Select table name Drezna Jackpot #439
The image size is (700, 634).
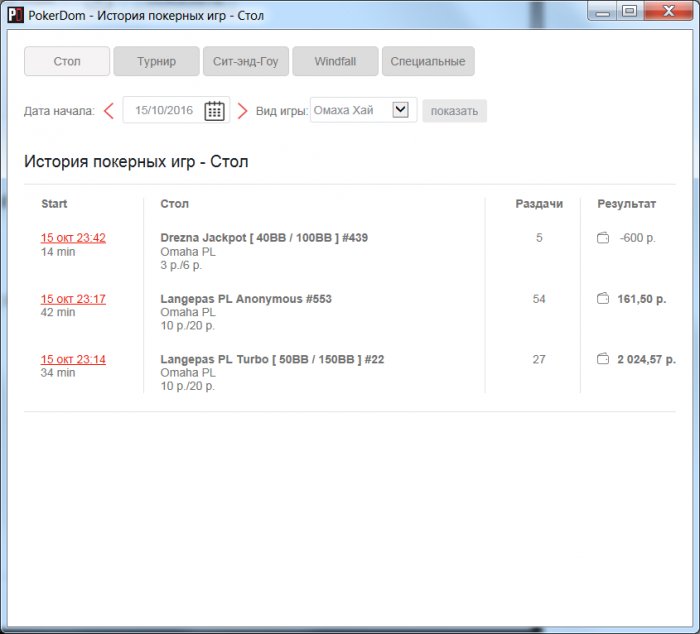pyautogui.click(x=264, y=238)
